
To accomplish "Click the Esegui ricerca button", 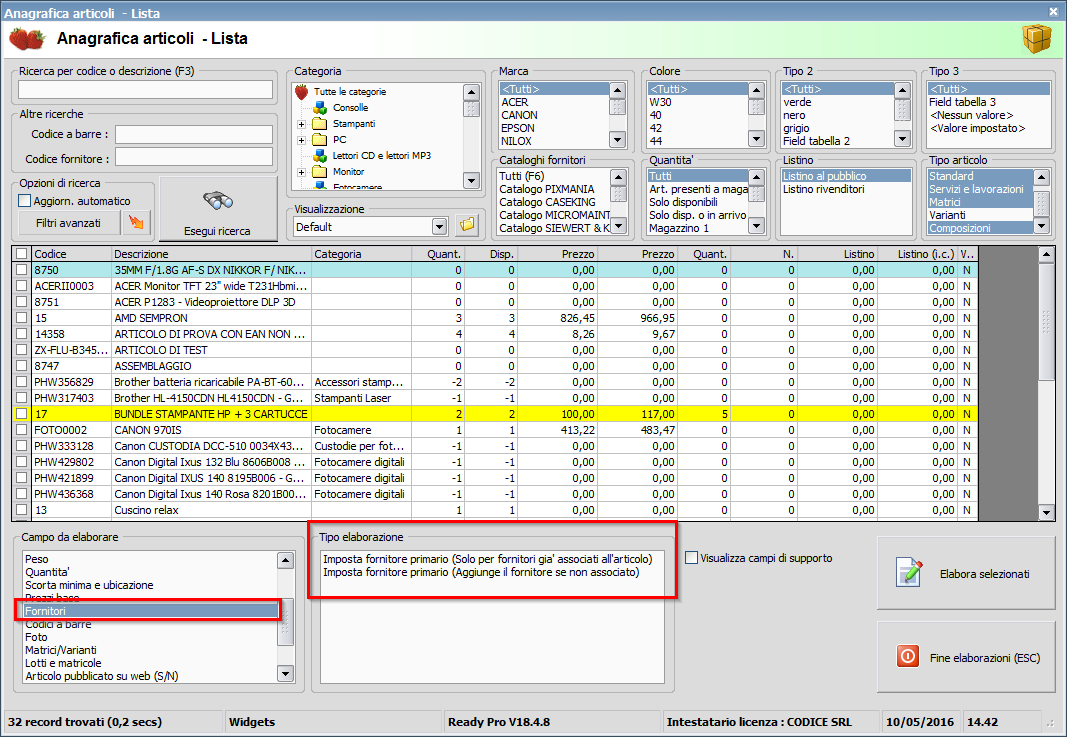I will point(218,209).
